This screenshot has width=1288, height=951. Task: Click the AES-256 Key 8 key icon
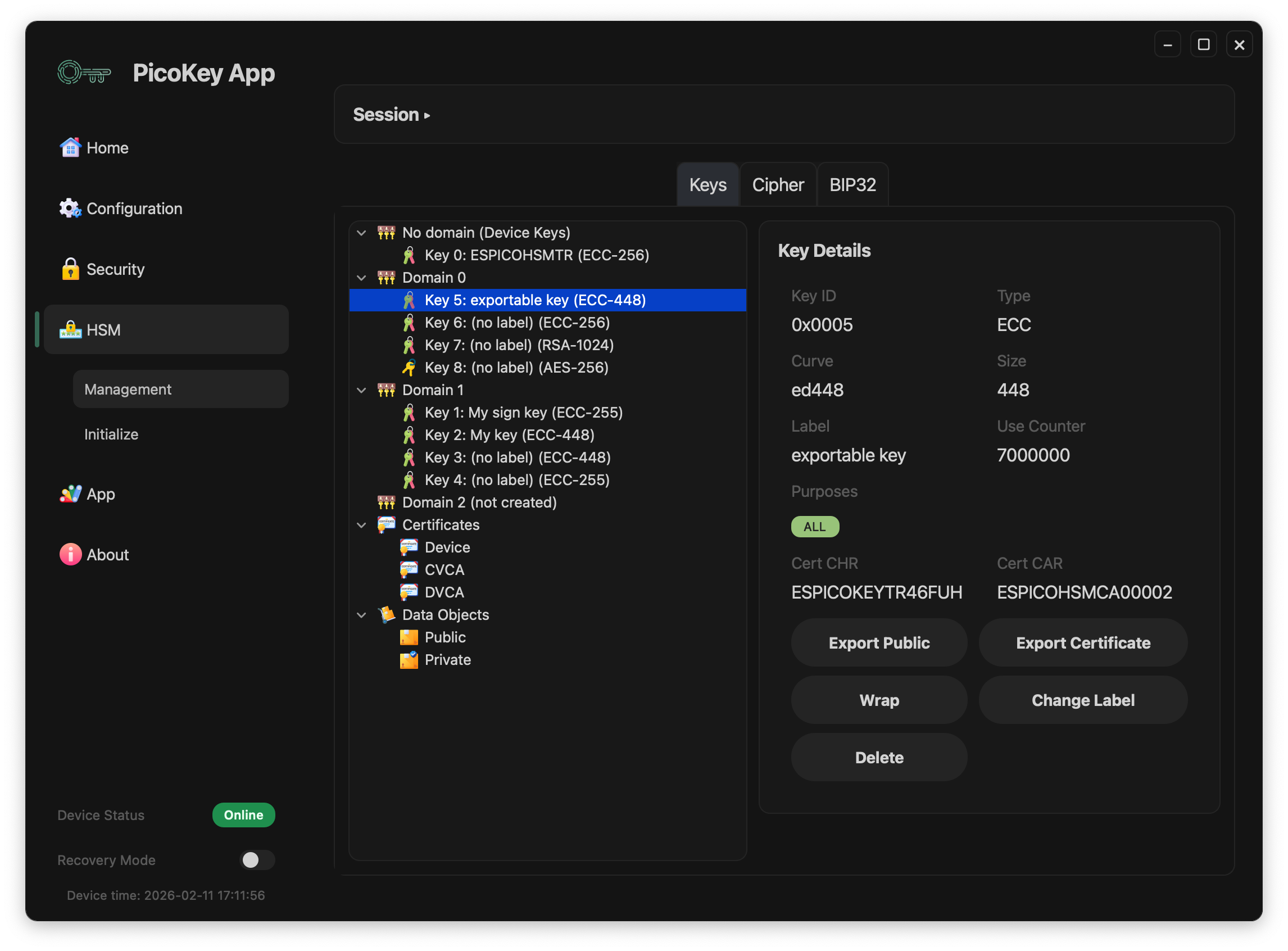[x=409, y=367]
